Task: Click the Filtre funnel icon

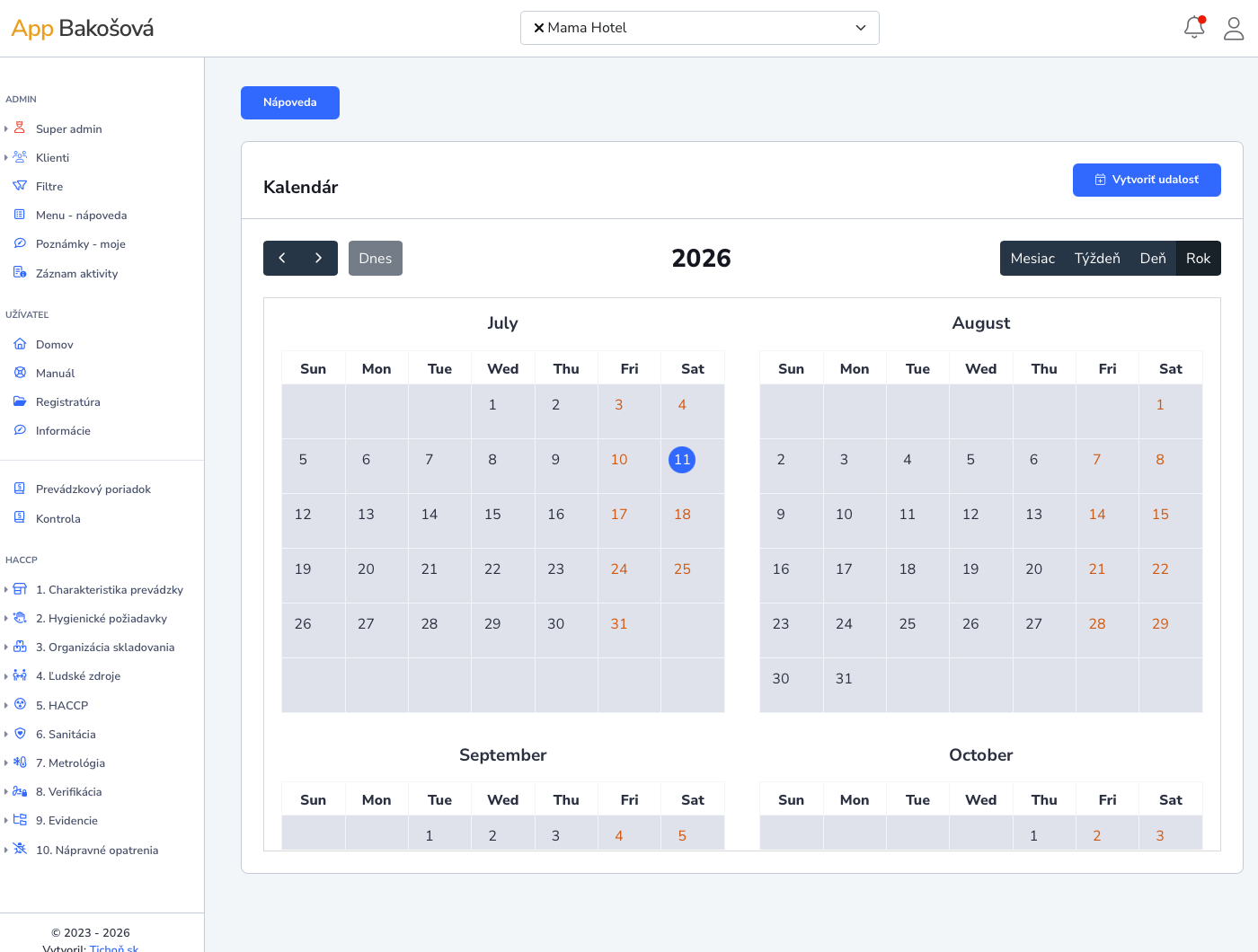Action: 20,186
